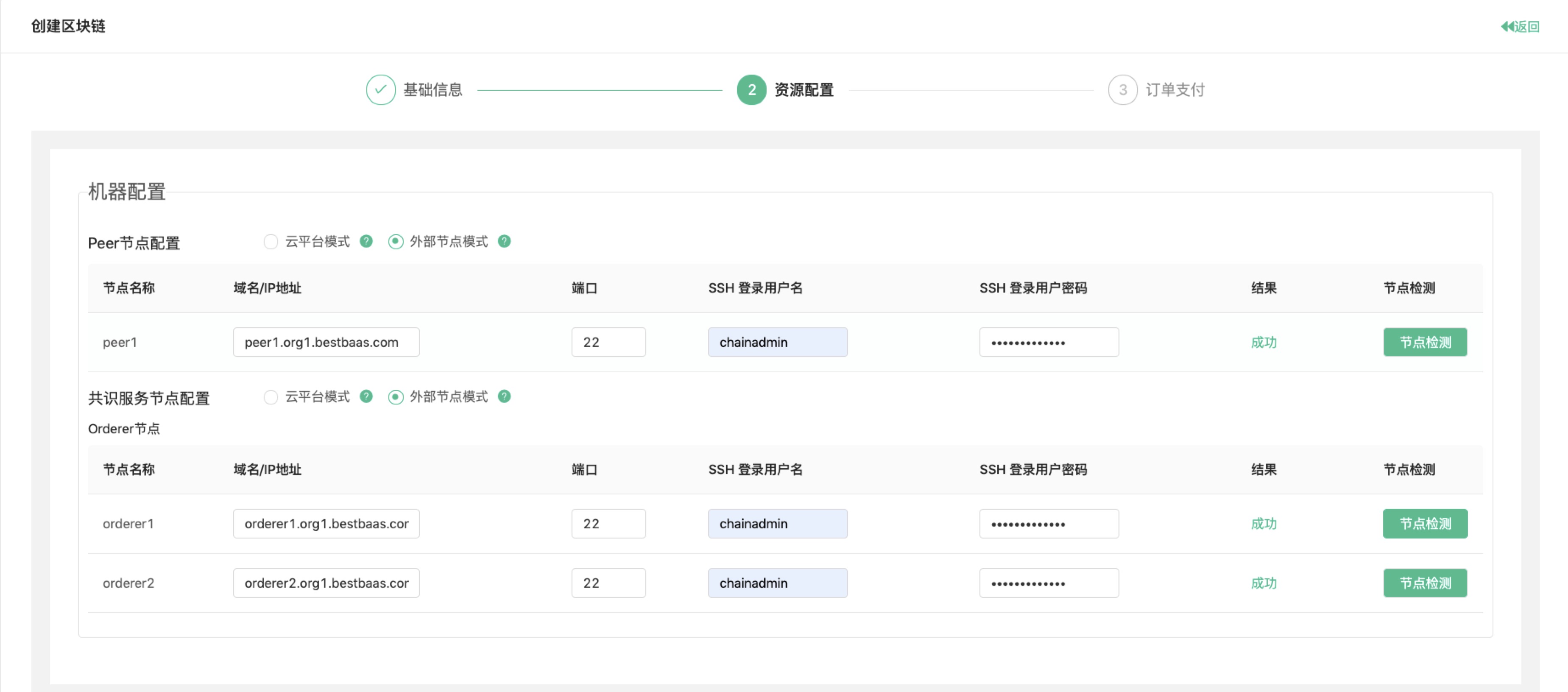
Task: Click orderer1 port field
Action: [609, 523]
